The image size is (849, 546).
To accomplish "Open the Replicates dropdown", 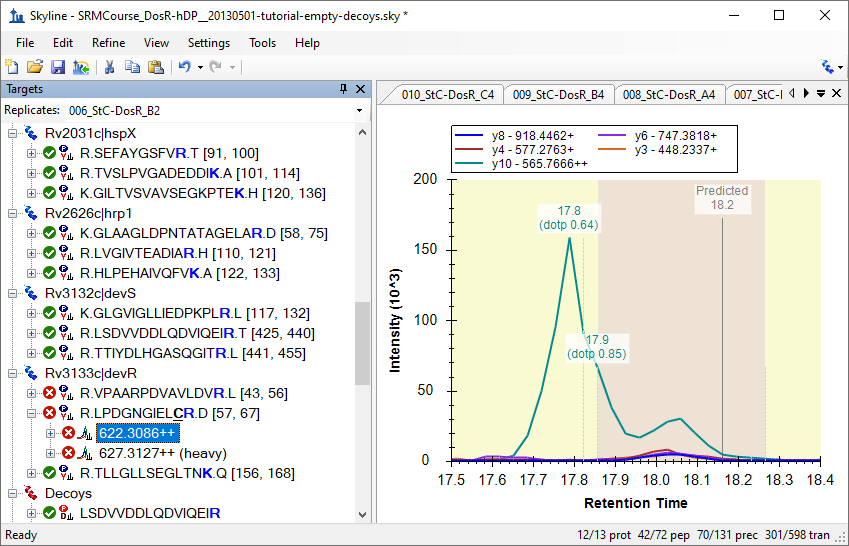I will pyautogui.click(x=359, y=110).
